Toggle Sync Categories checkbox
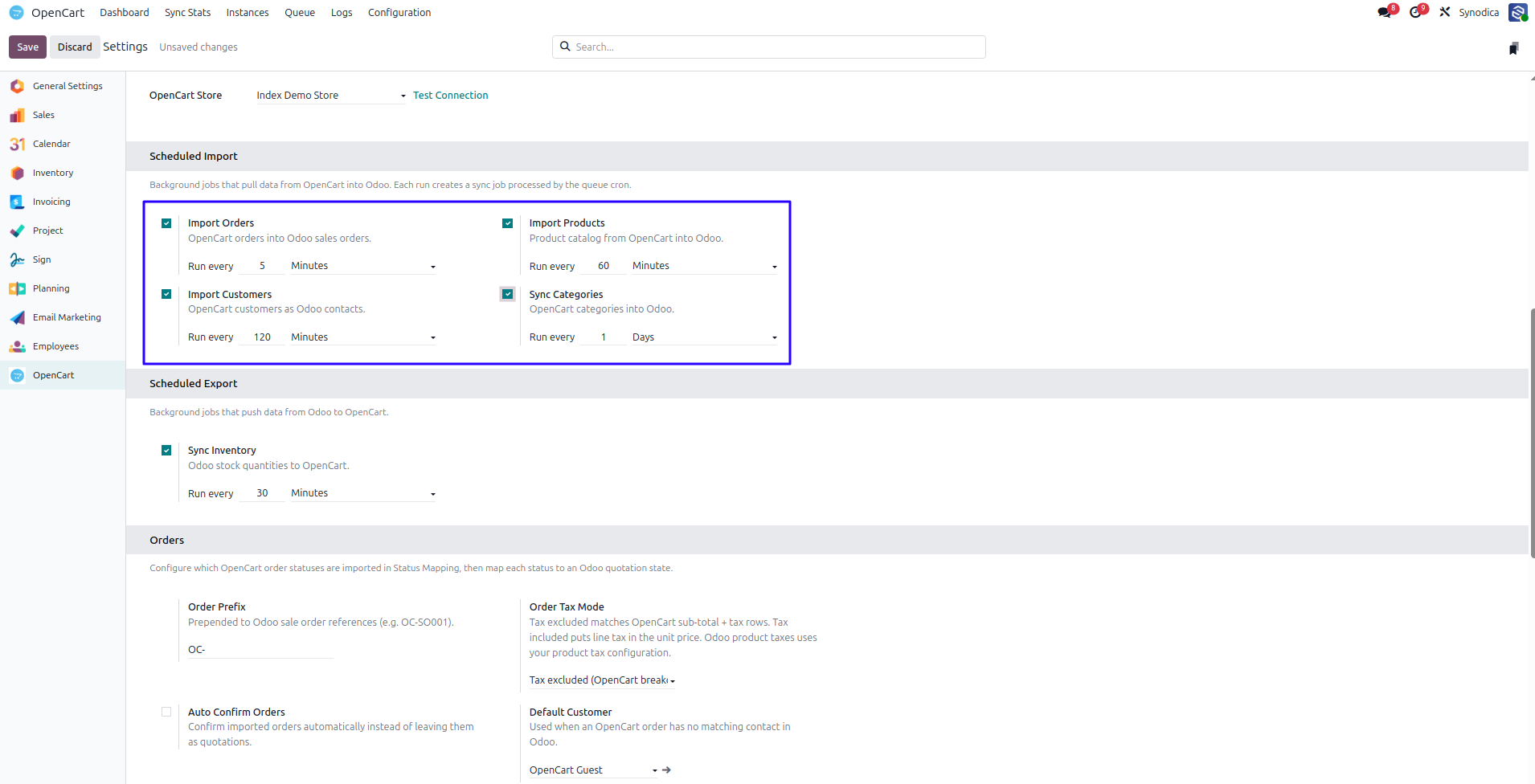The image size is (1535, 784). click(x=507, y=294)
